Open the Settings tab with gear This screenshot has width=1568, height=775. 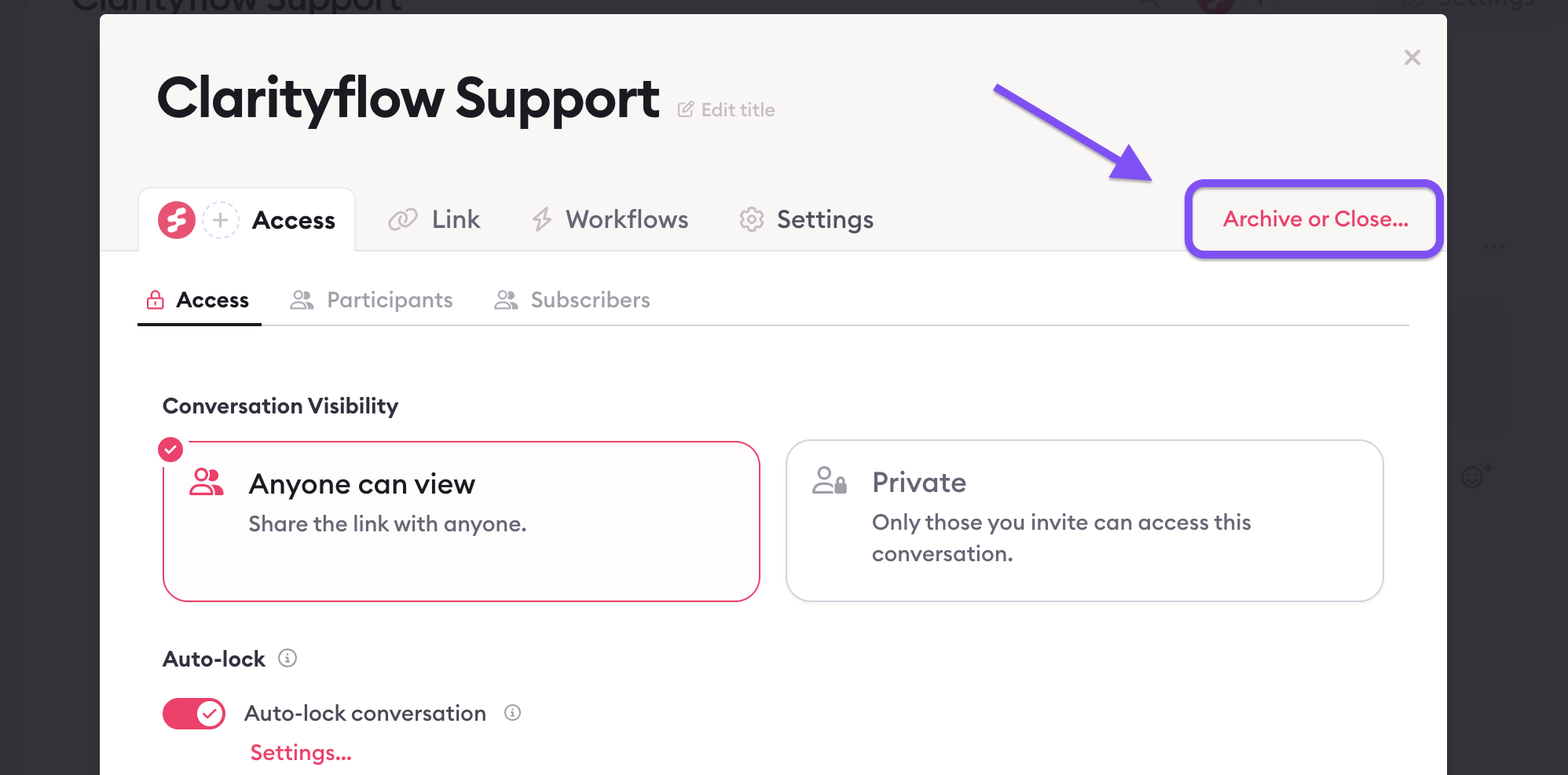point(806,219)
